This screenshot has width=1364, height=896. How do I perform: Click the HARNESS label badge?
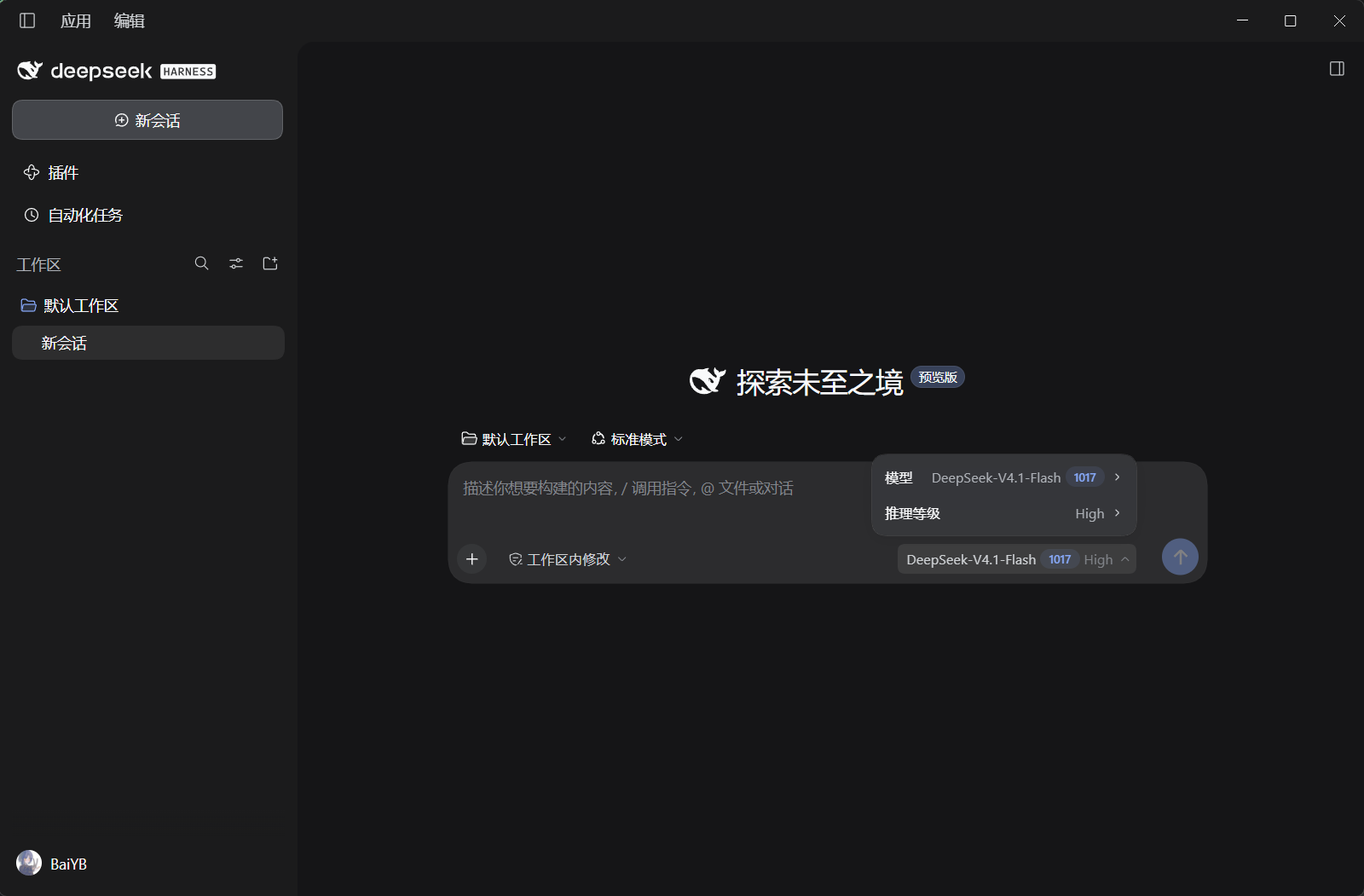(x=188, y=72)
